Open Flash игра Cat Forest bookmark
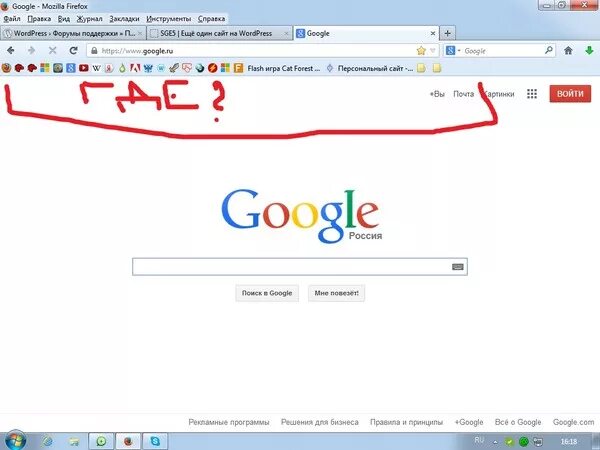 (x=284, y=68)
